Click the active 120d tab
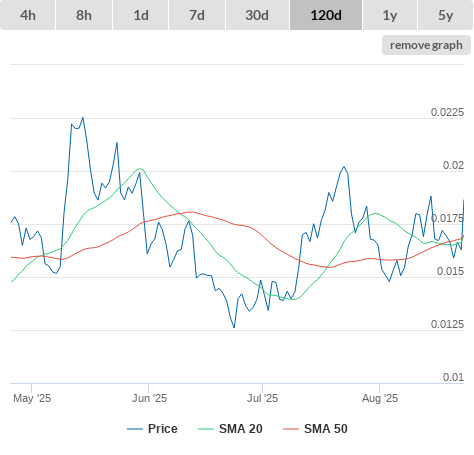Screen dimensions: 474x455 326,15
